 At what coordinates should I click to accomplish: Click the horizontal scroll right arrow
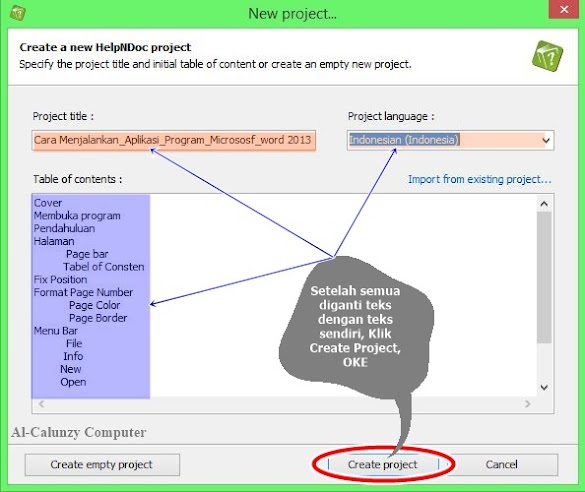coord(527,404)
